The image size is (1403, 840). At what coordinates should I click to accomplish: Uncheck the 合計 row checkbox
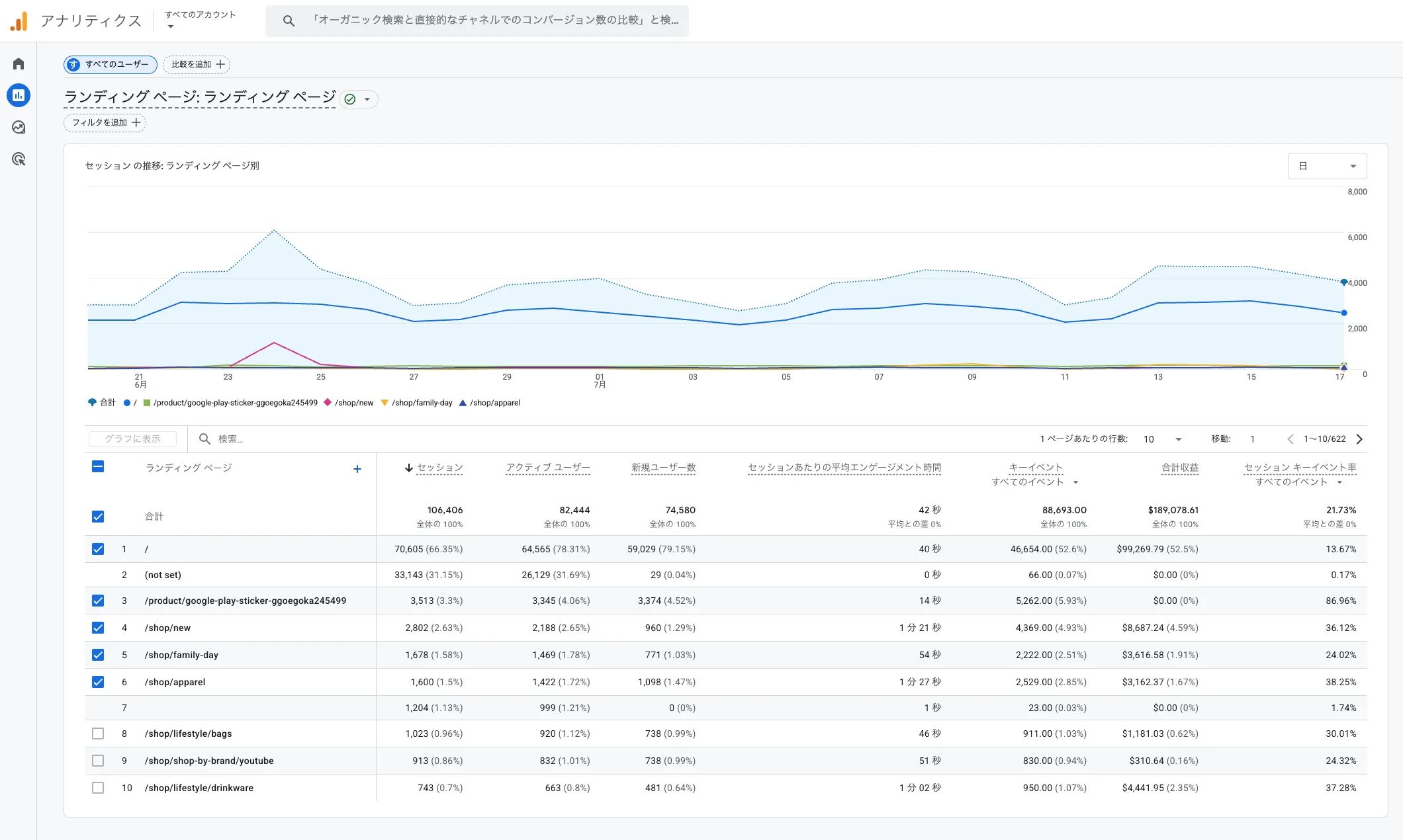coord(98,517)
